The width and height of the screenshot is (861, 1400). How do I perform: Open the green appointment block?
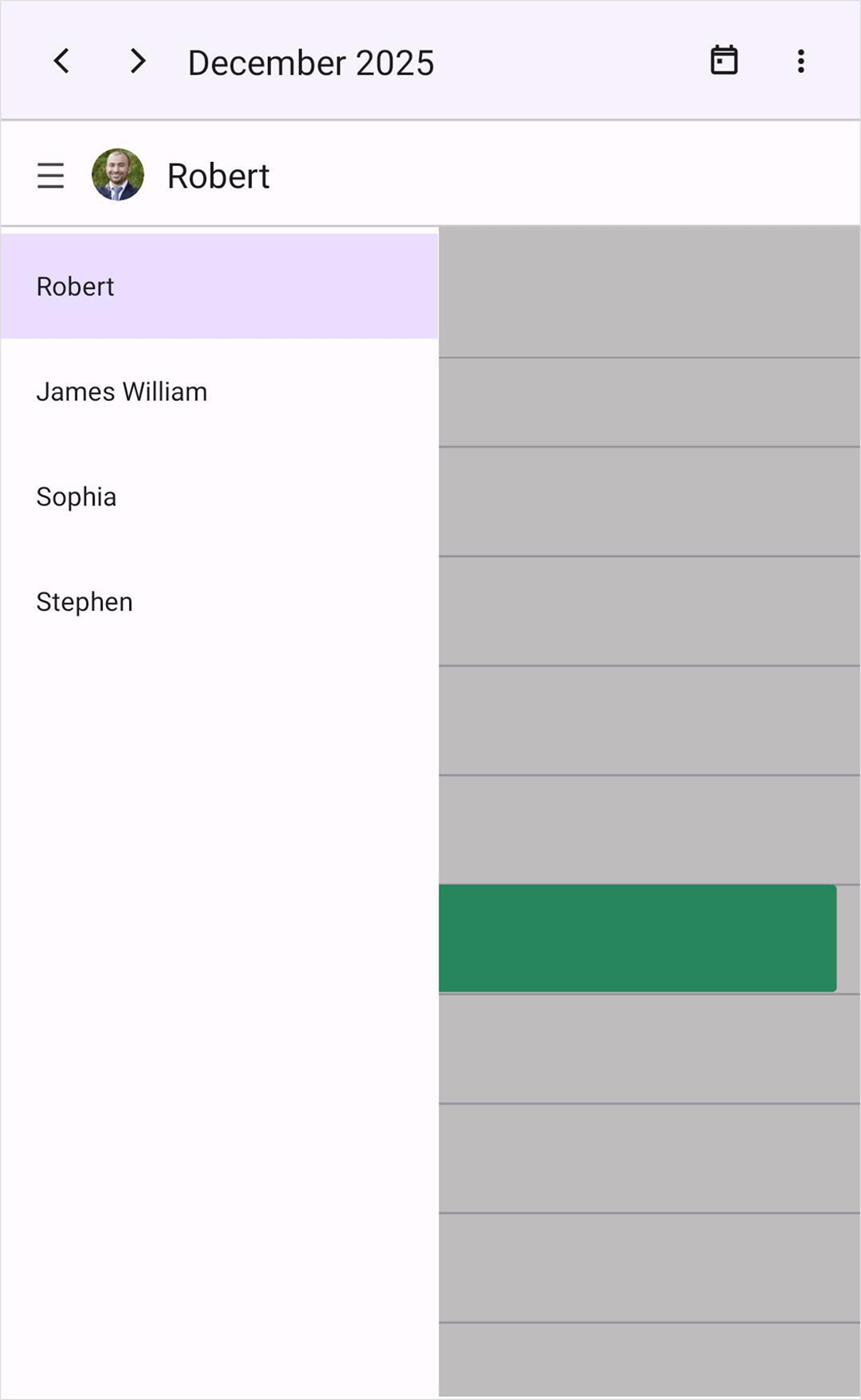(637, 938)
